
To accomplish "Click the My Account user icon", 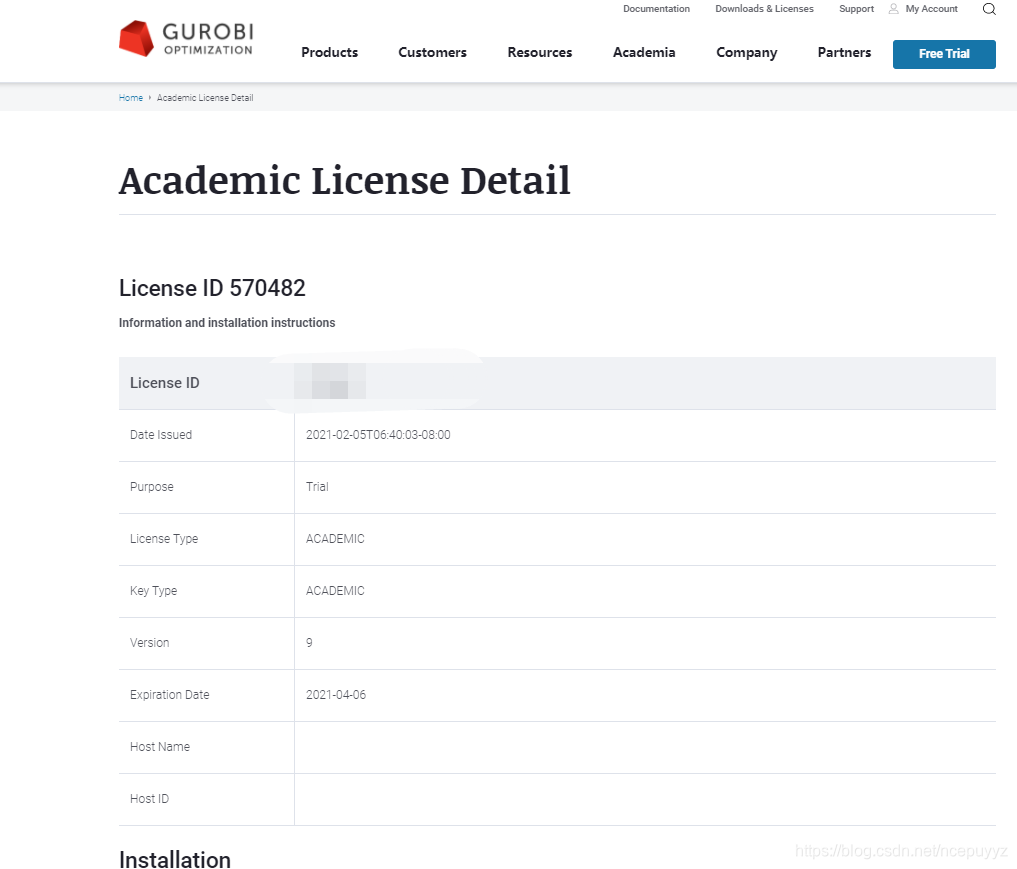I will point(893,9).
